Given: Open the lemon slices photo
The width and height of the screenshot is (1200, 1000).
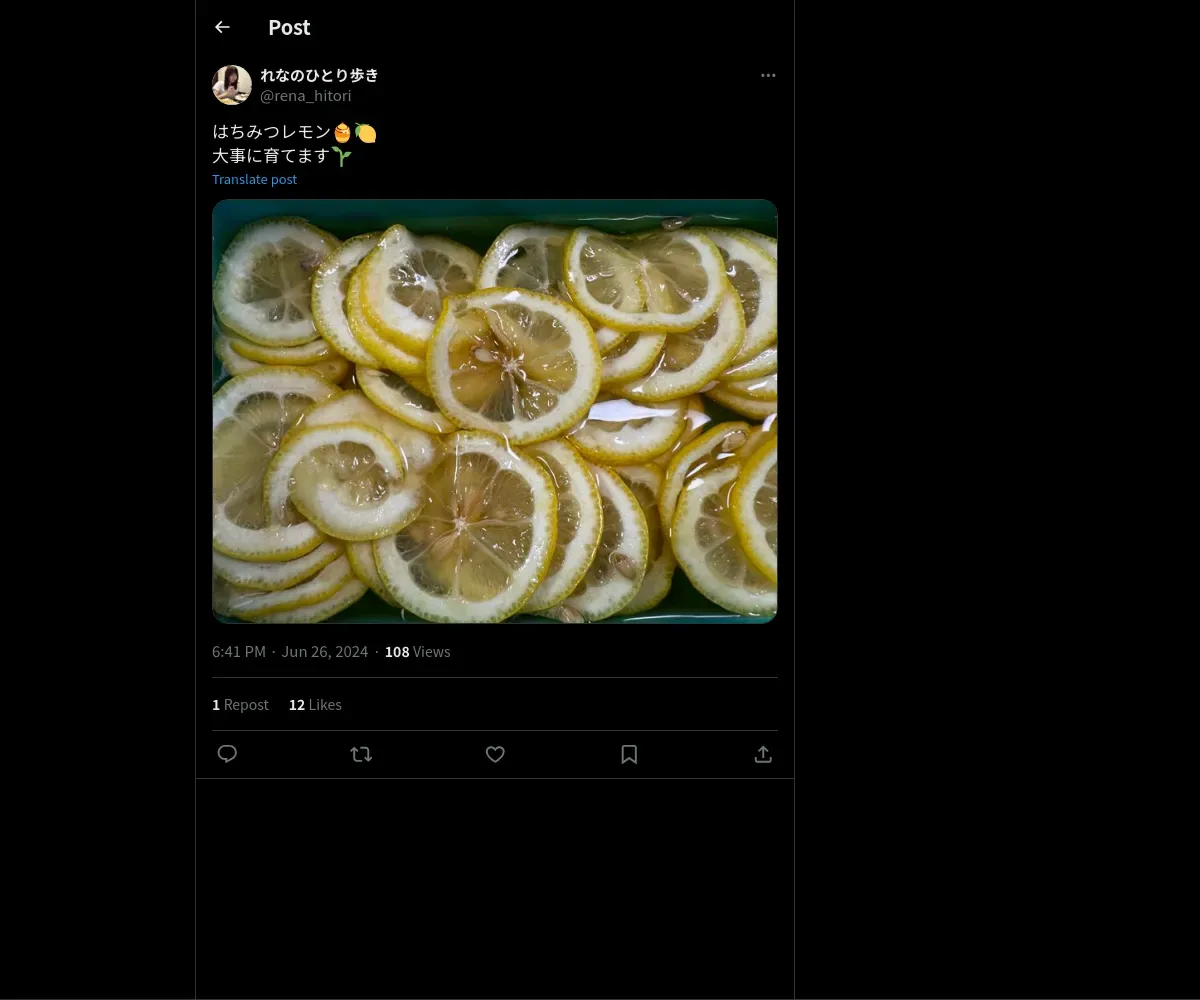Looking at the screenshot, I should tap(495, 411).
